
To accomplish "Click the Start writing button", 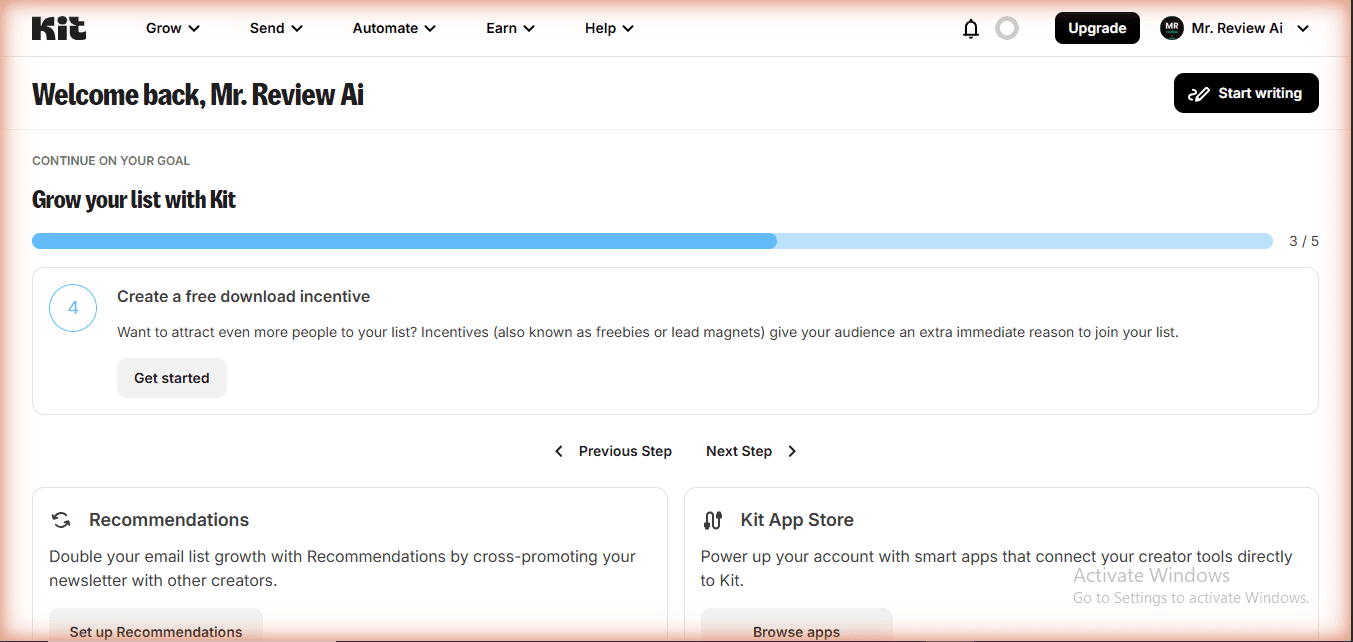I will point(1246,93).
